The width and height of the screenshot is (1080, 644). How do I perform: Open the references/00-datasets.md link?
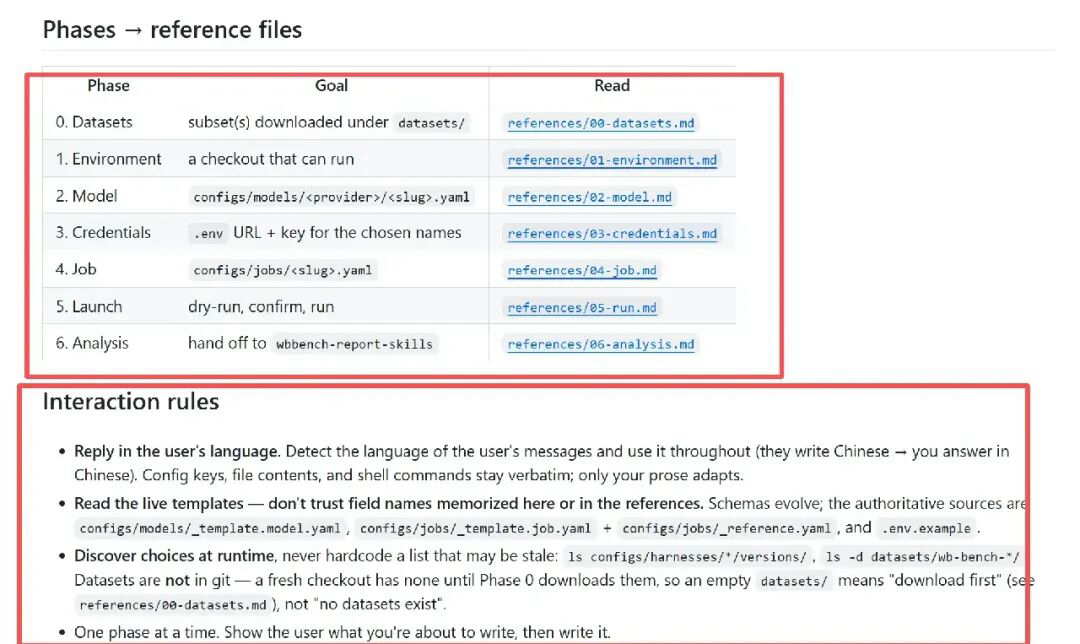point(601,123)
